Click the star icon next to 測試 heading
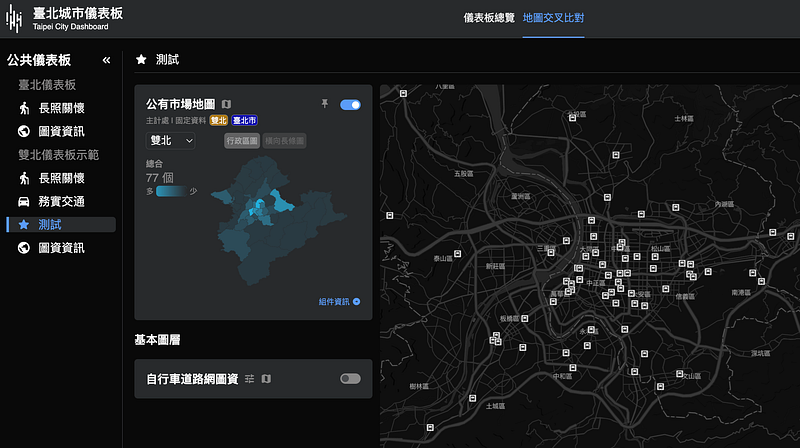This screenshot has height=448, width=800. pyautogui.click(x=141, y=60)
